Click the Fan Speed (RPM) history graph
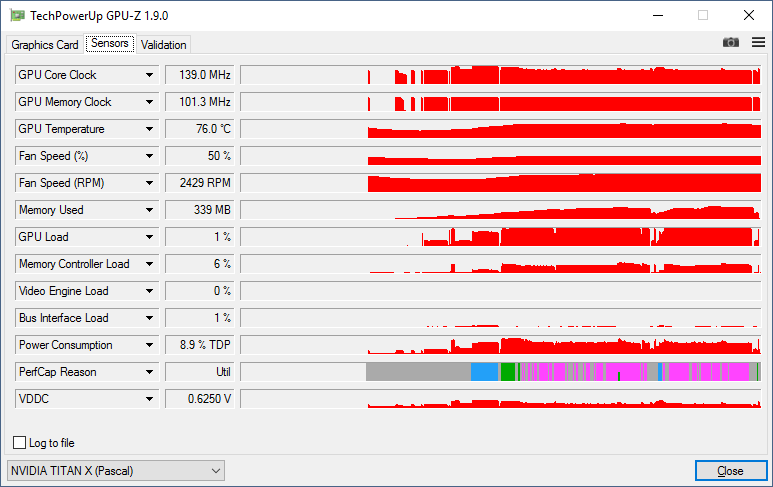 pyautogui.click(x=501, y=183)
